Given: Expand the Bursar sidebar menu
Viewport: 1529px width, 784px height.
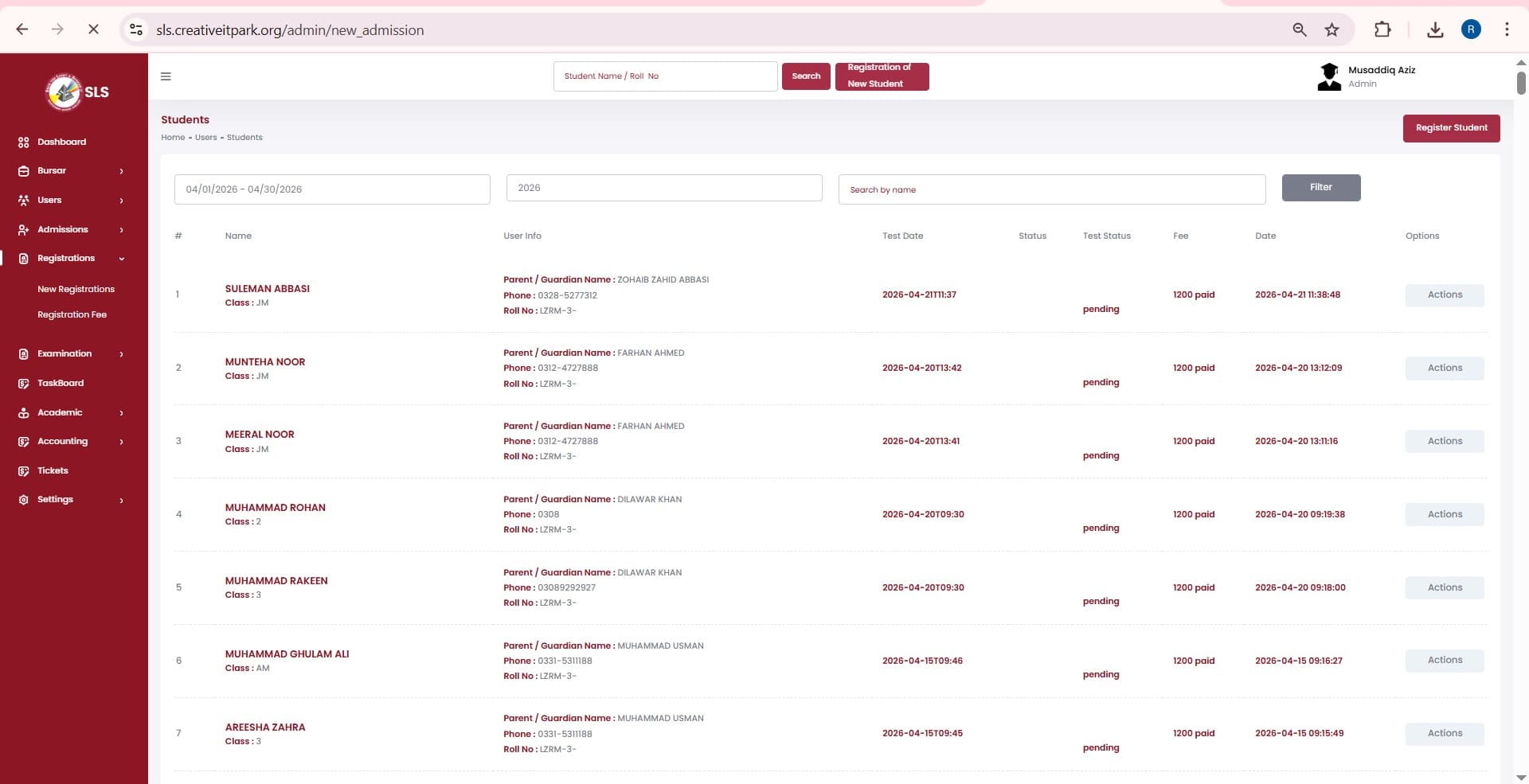Looking at the screenshot, I should 72,171.
